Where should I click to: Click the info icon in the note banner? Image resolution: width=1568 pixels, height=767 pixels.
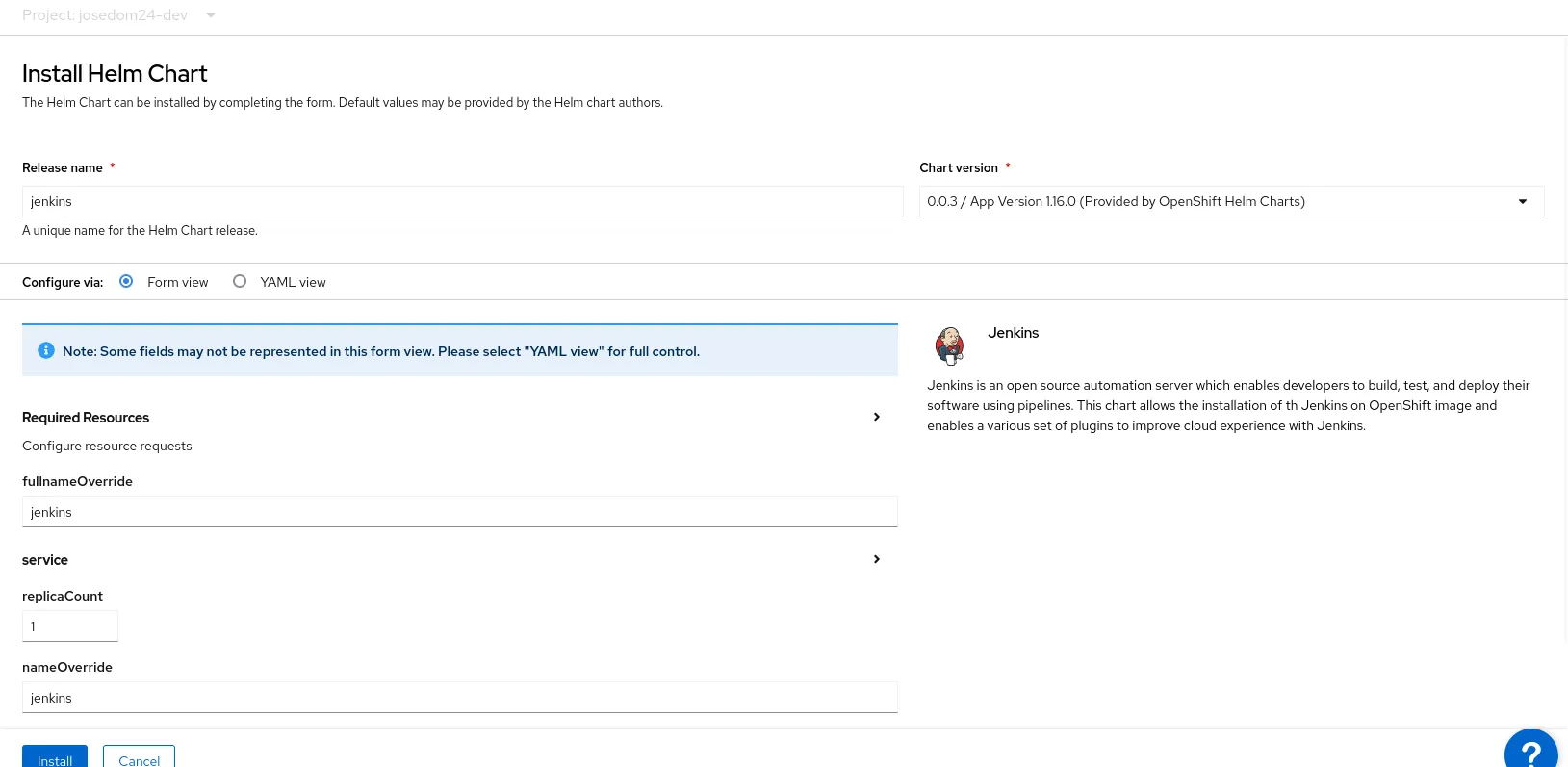point(45,351)
